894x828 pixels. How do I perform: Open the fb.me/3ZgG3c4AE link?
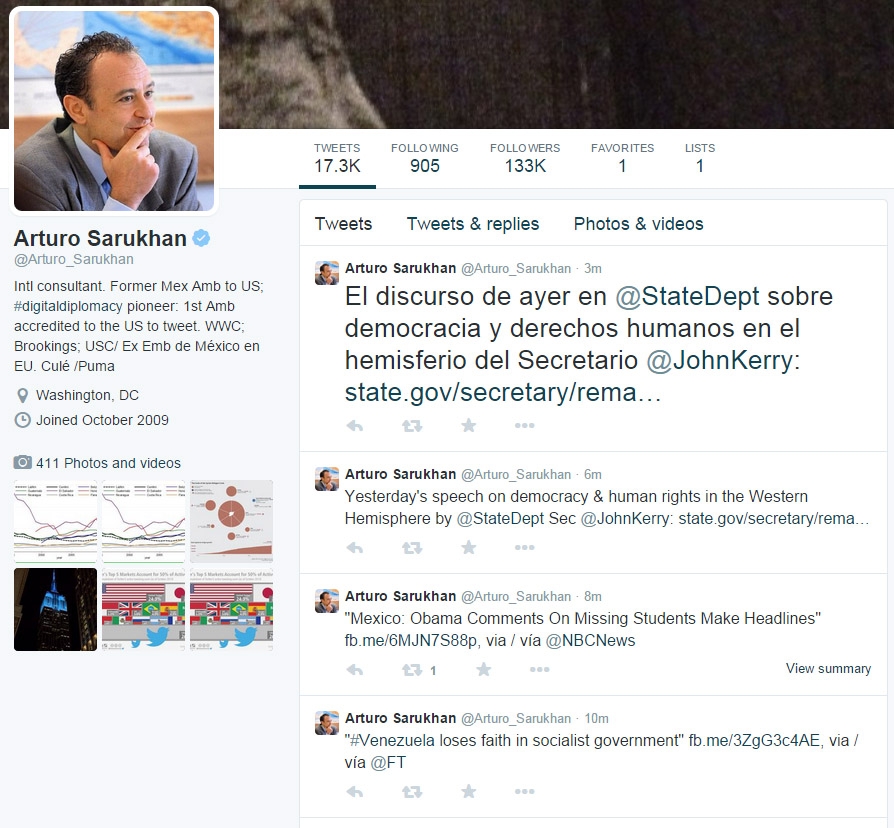tap(754, 740)
